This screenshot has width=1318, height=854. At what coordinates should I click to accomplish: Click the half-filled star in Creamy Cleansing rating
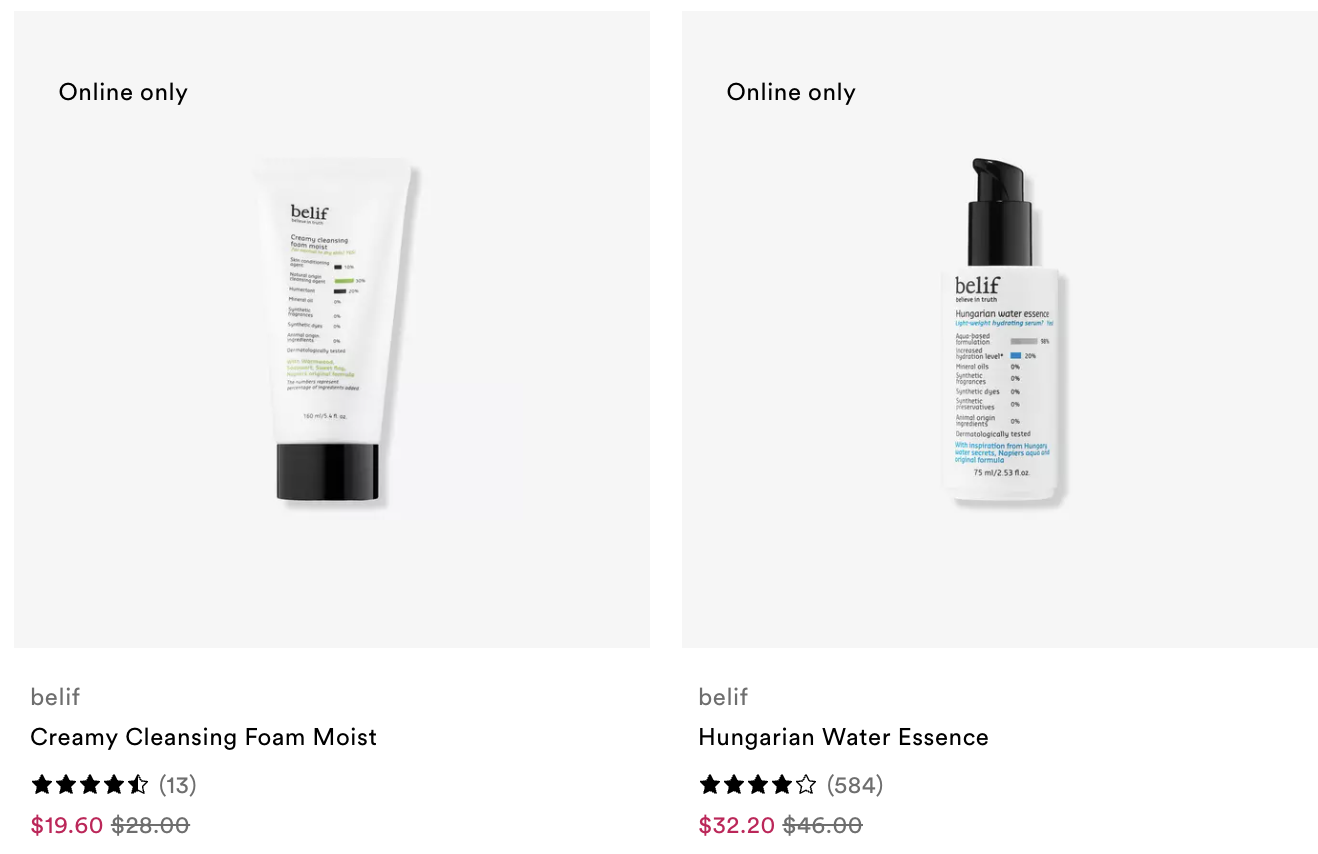pos(138,785)
